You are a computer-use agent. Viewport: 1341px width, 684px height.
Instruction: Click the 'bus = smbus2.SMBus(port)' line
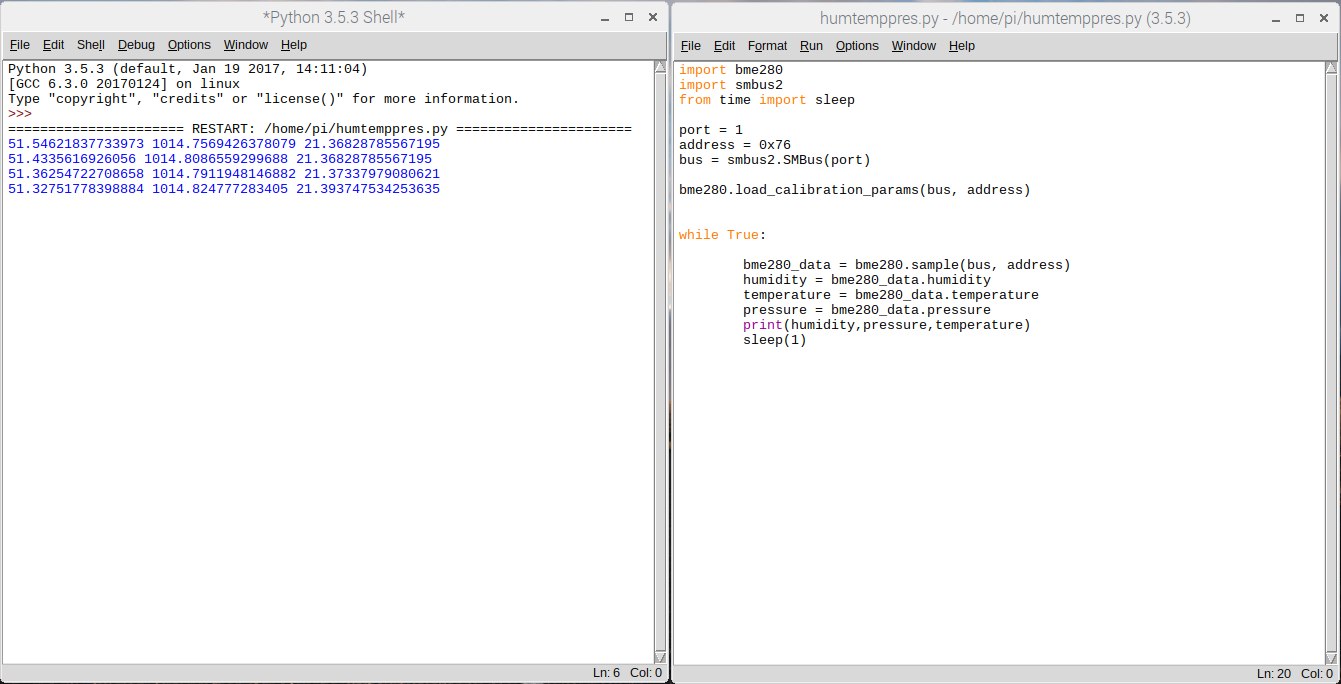pos(775,160)
